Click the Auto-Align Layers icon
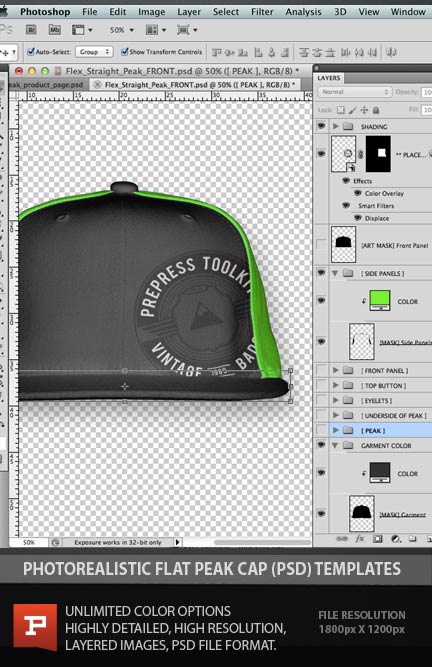432x667 pixels. click(392, 52)
